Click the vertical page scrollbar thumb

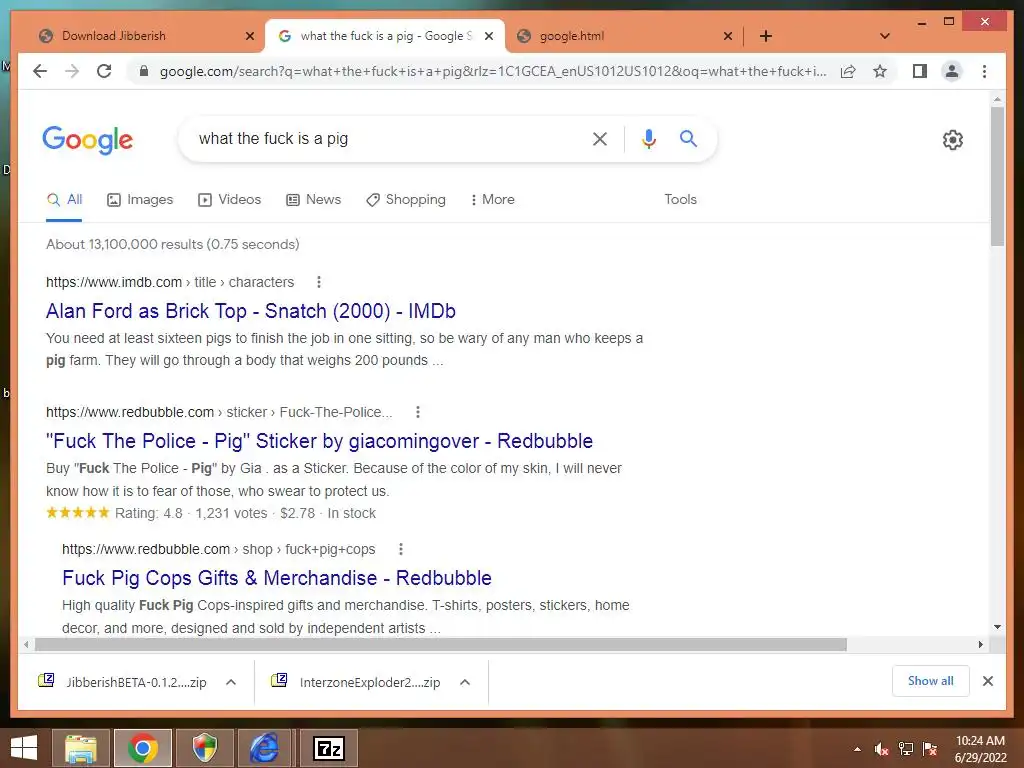tap(997, 176)
